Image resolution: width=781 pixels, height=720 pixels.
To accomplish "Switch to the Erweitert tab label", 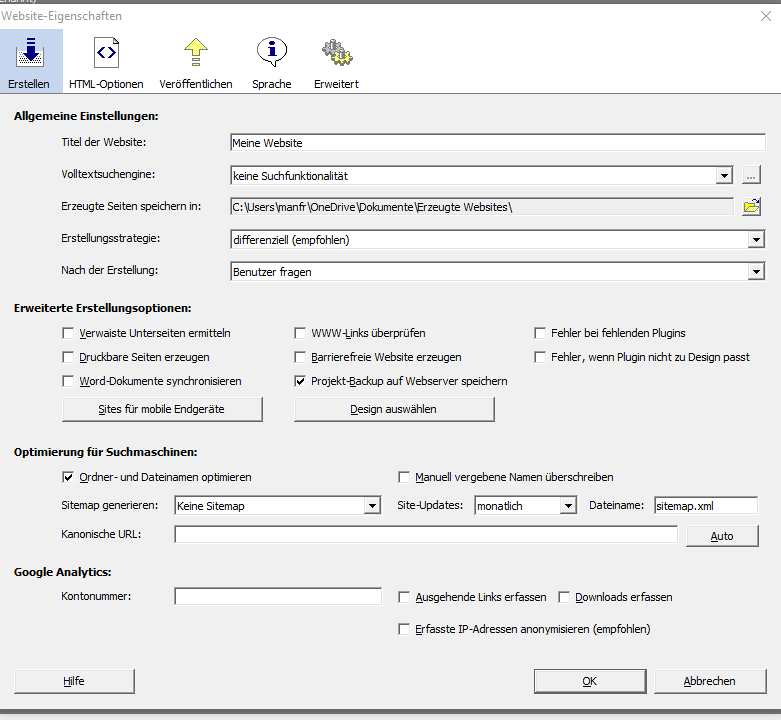I will click(336, 84).
